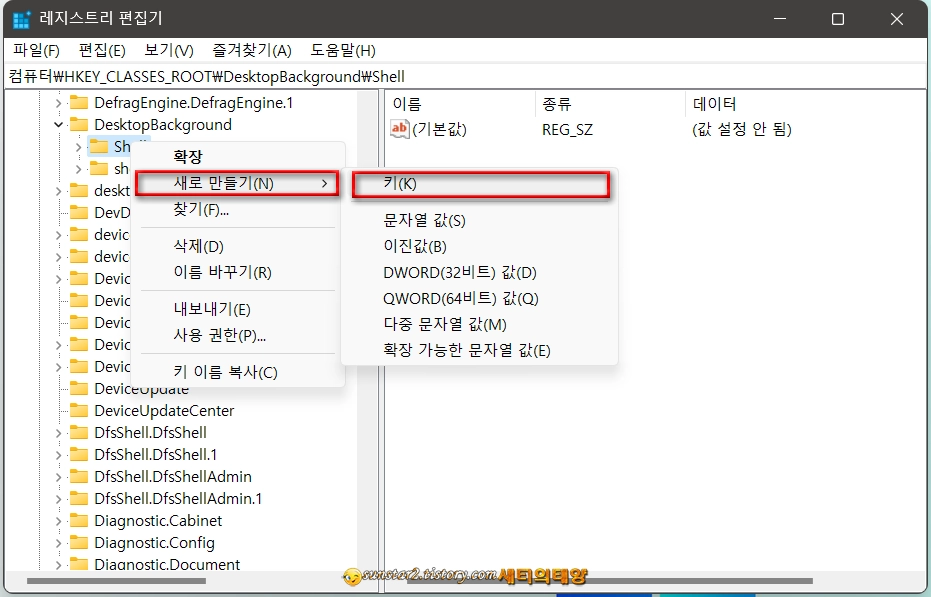The image size is (931, 597).
Task: Expand the DfsShell.DfsShellAdmin tree node
Action: tap(58, 476)
